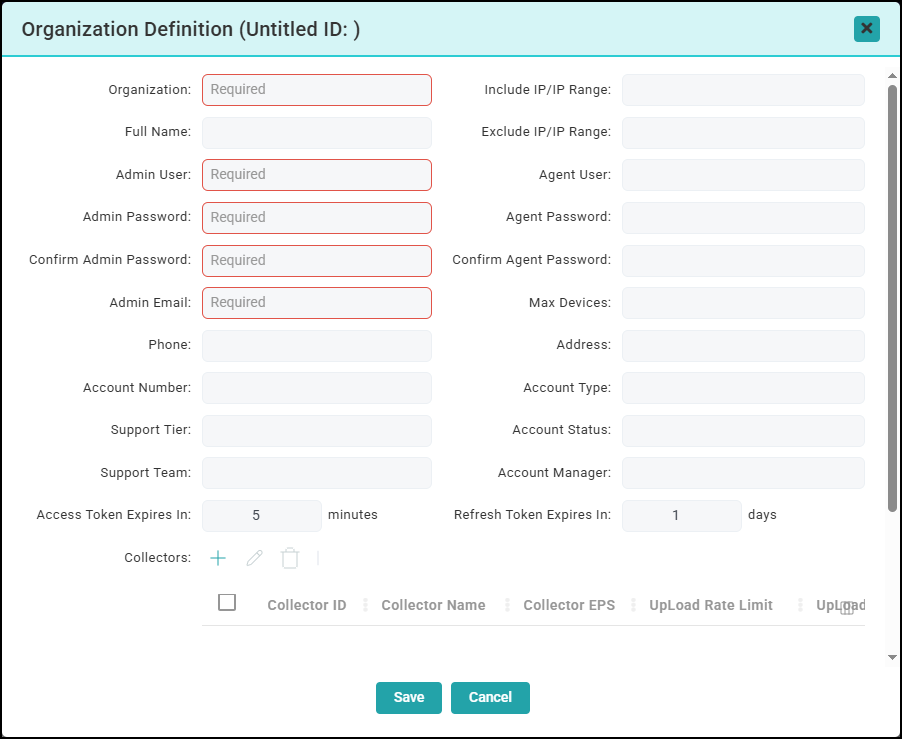Image resolution: width=902 pixels, height=739 pixels.
Task: Click the column menu dots after UpLoad Rate Limit
Action: pyautogui.click(x=800, y=605)
